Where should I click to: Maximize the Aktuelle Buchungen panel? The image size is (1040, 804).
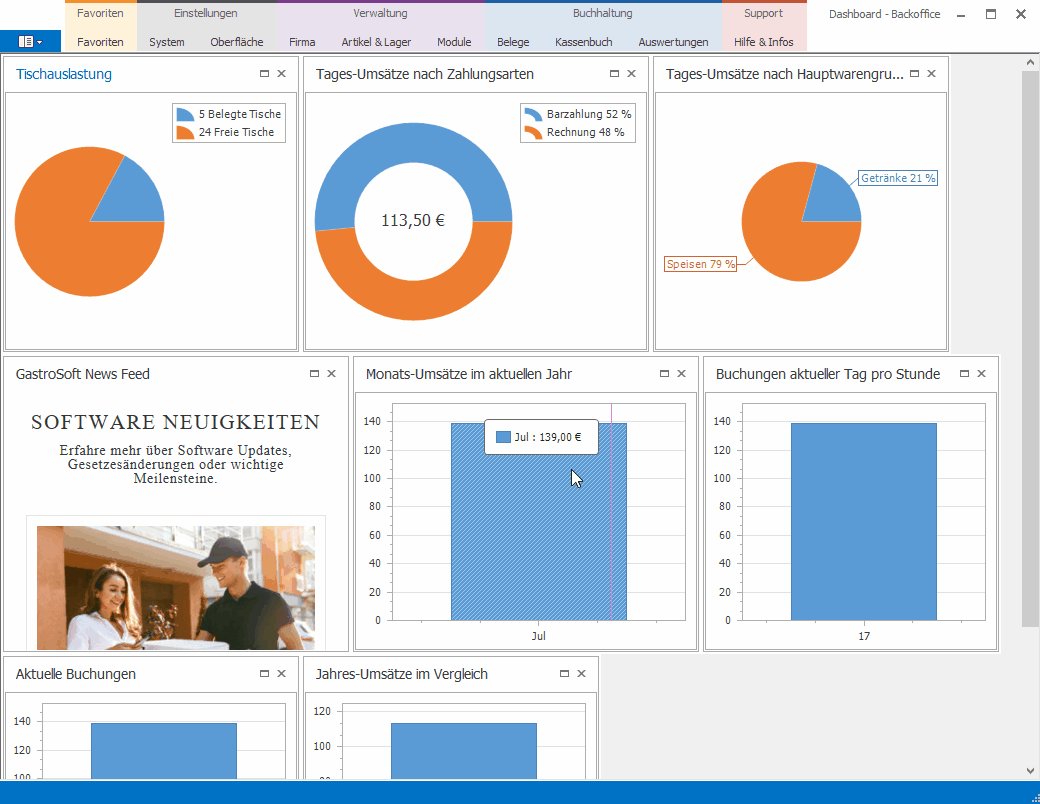point(264,673)
